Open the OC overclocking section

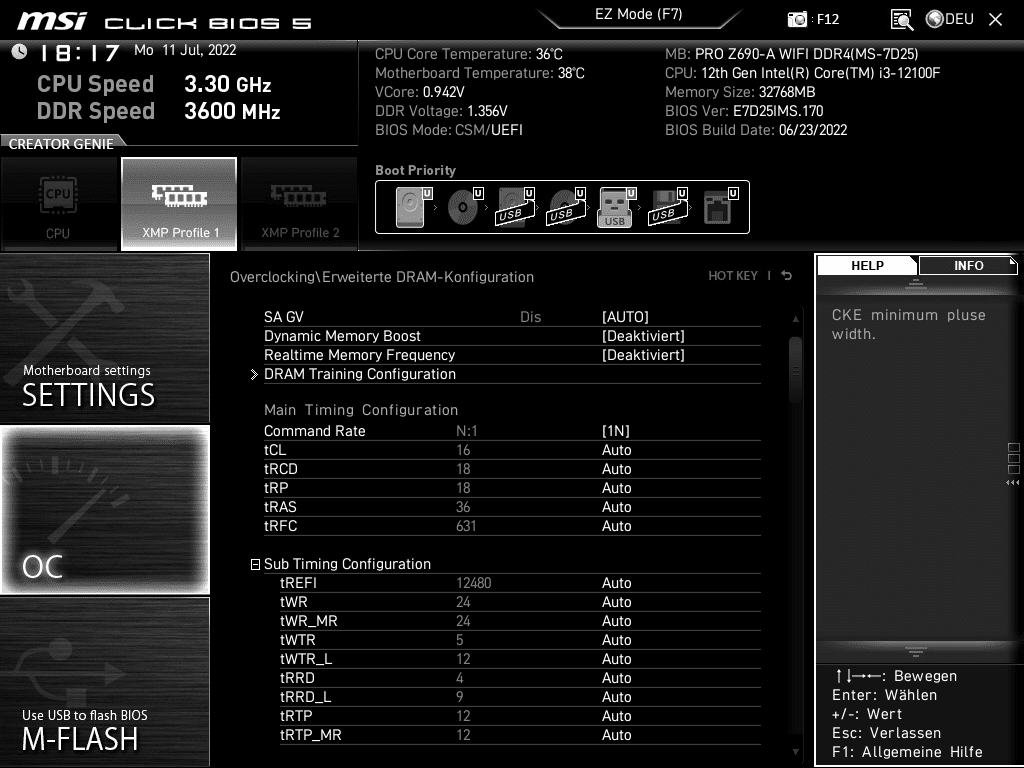[104, 510]
